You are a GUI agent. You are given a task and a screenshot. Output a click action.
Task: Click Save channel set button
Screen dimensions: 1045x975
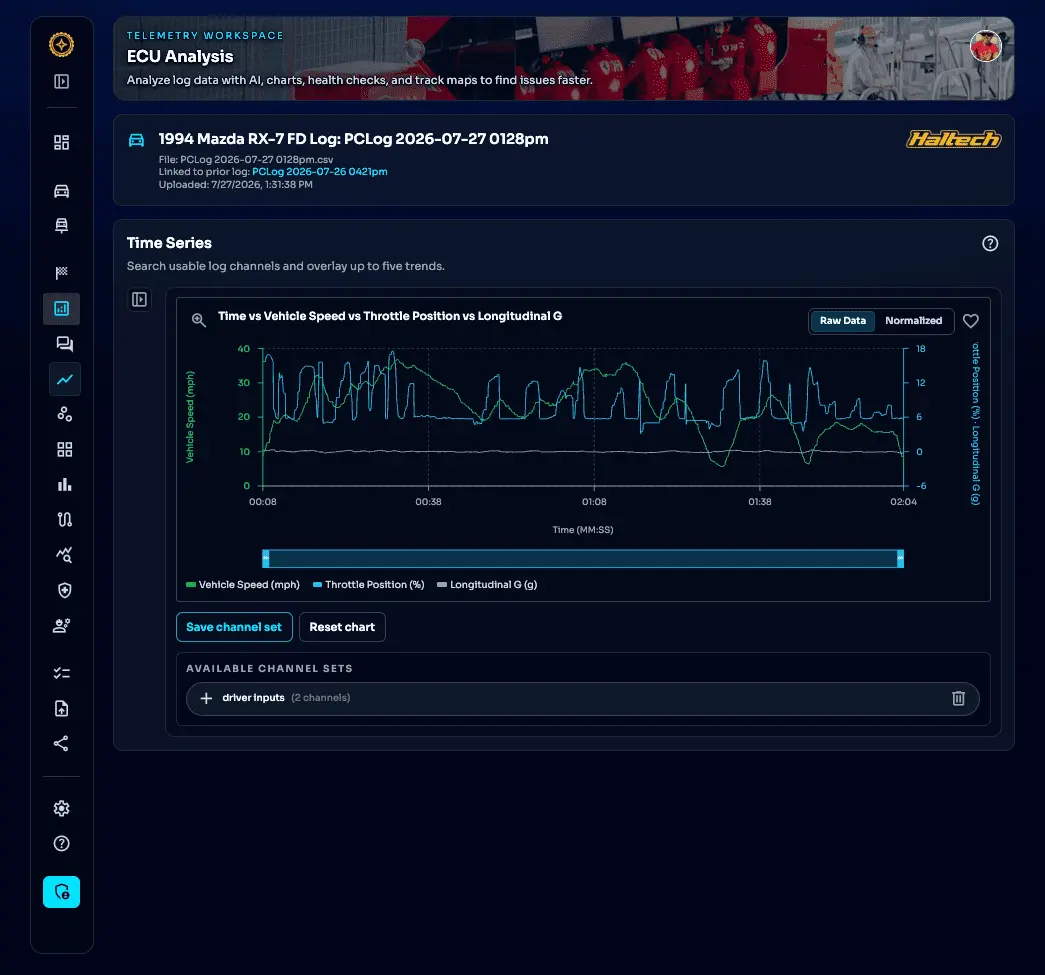click(234, 627)
